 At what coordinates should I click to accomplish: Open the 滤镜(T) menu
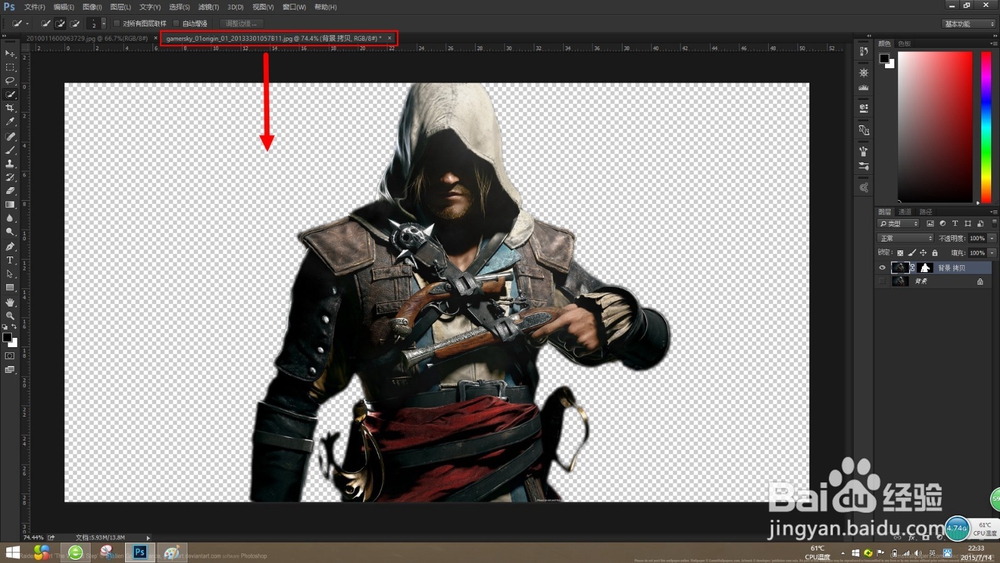(208, 7)
